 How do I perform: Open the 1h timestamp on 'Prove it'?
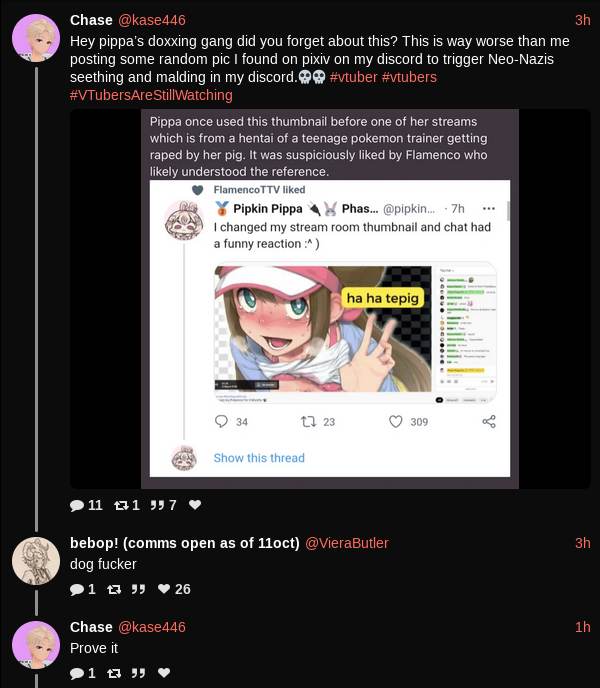583,627
